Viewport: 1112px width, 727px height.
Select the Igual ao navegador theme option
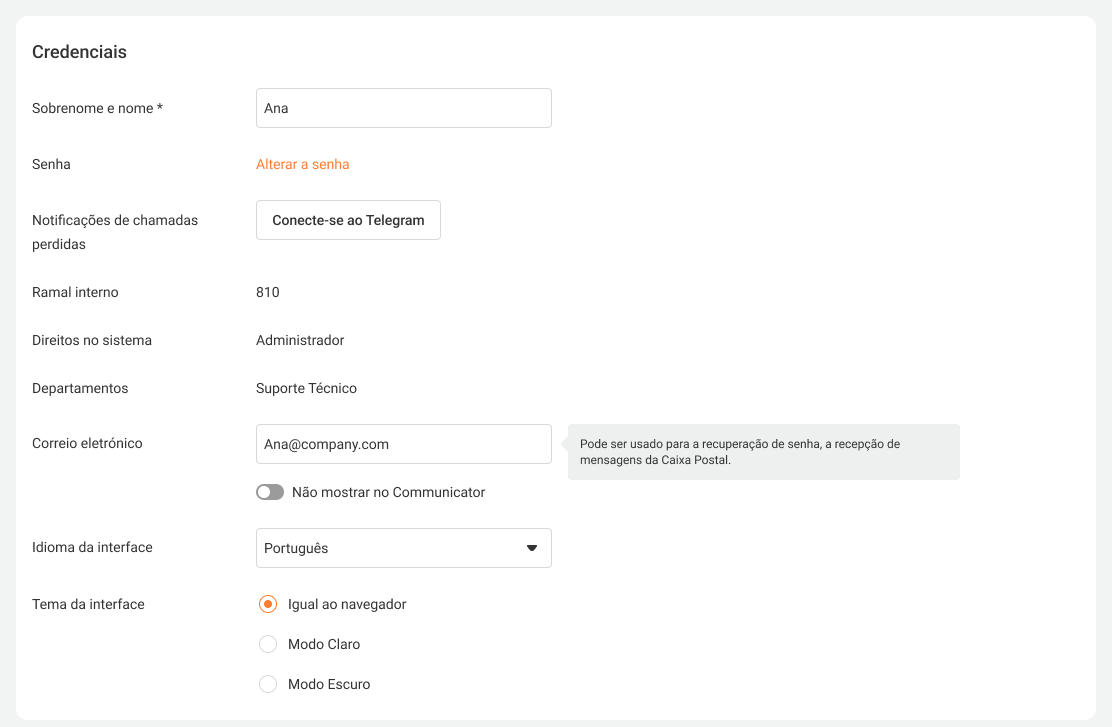(x=268, y=604)
